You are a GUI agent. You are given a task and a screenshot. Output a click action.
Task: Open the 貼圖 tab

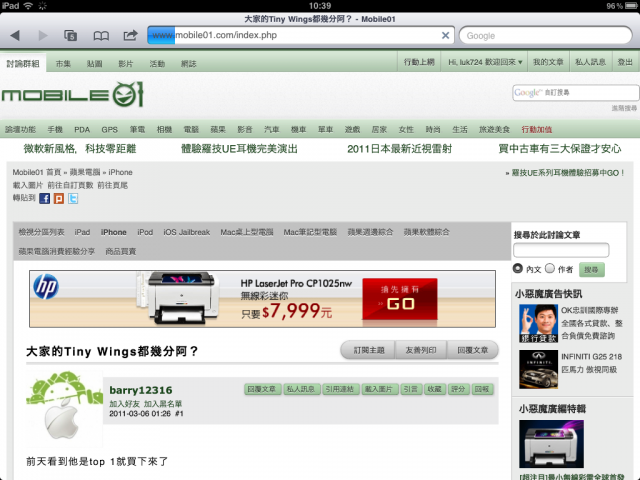pyautogui.click(x=95, y=64)
